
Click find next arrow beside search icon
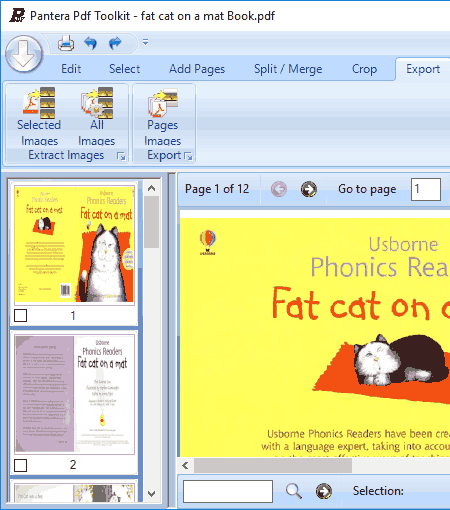click(324, 491)
